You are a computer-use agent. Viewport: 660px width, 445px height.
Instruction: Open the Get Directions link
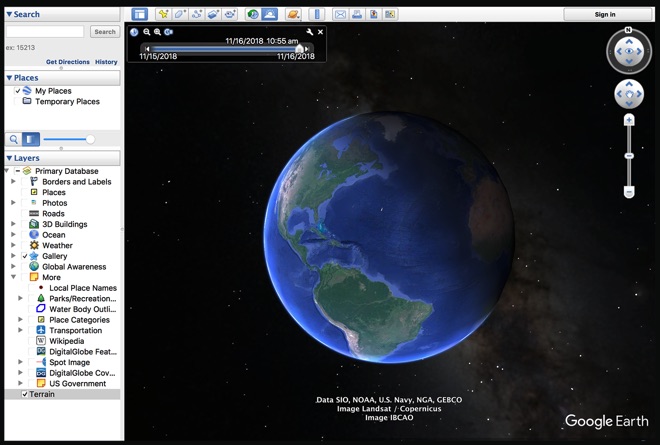tap(67, 62)
